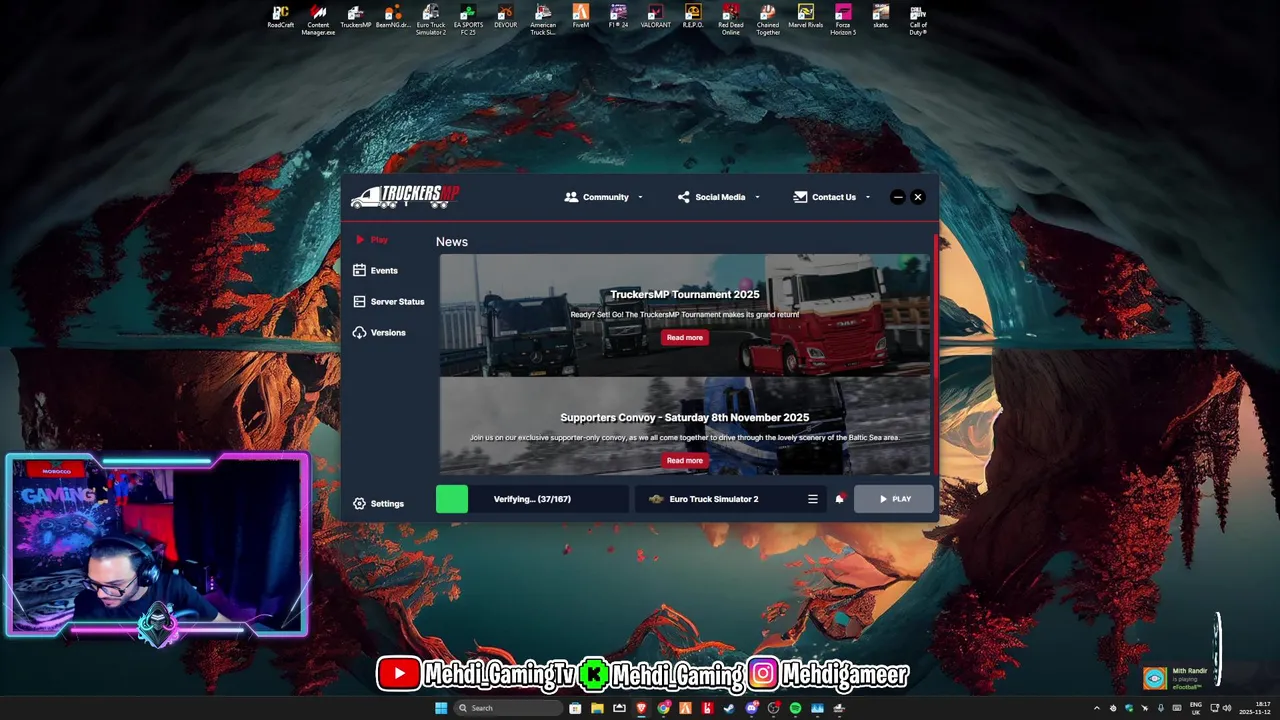The height and width of the screenshot is (720, 1280).
Task: Expand the Social Media dropdown
Action: point(719,197)
